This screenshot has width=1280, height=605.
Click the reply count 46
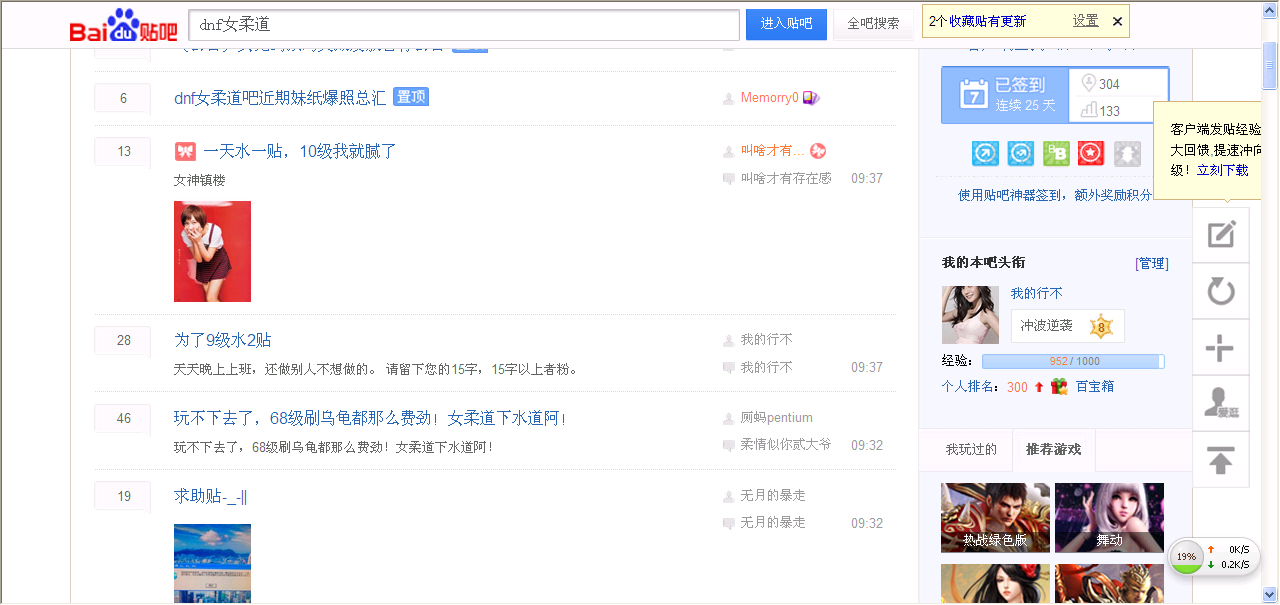[x=123, y=419]
